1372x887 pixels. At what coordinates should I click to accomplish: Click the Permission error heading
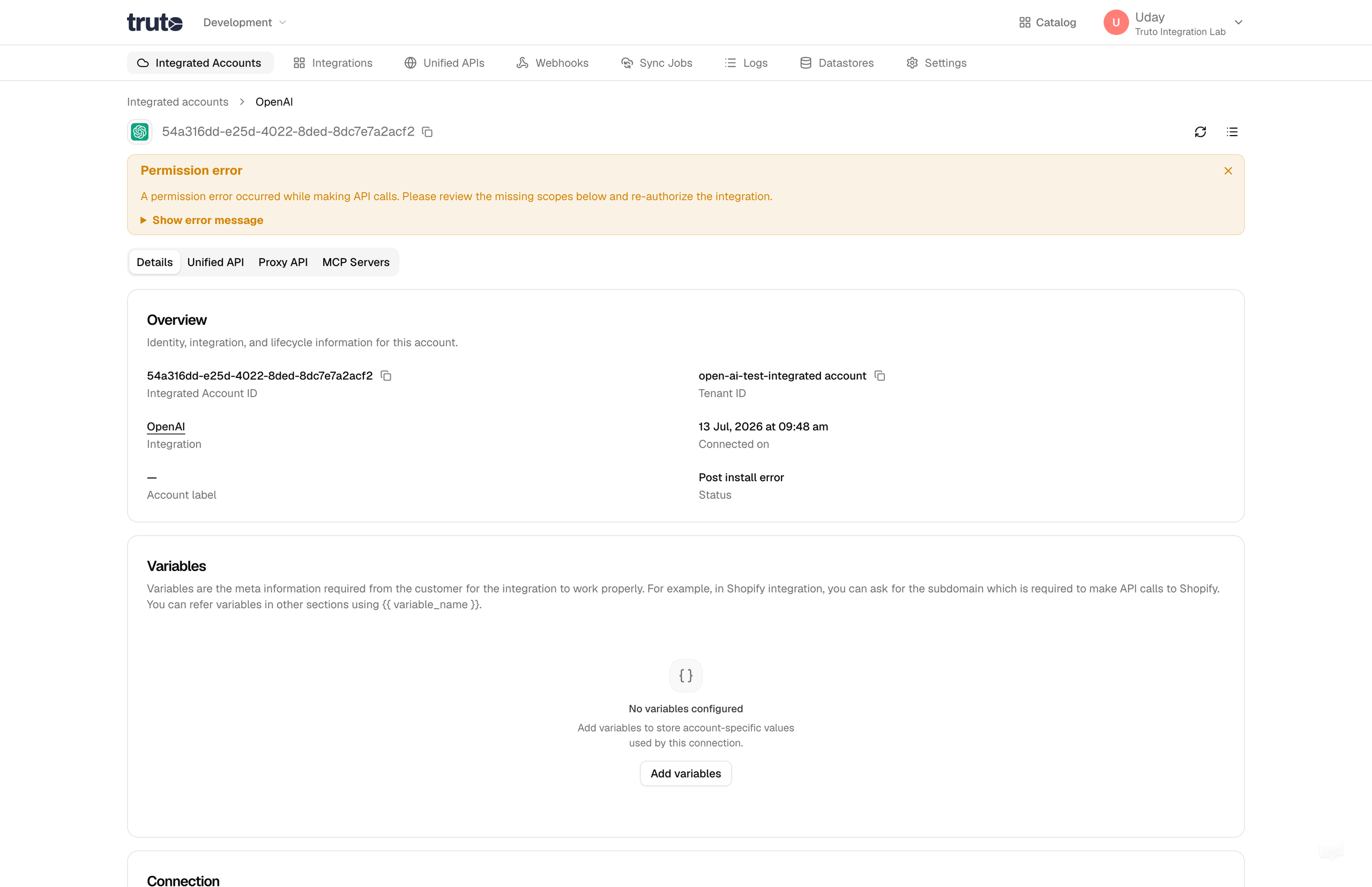(x=191, y=170)
